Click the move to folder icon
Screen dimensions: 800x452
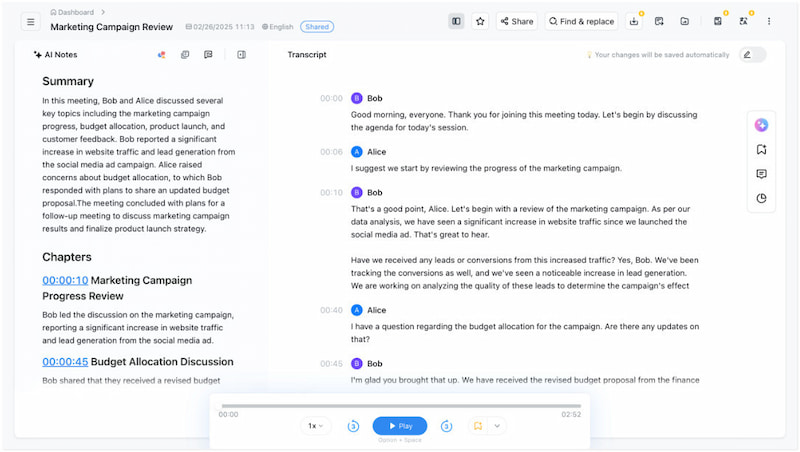point(685,21)
